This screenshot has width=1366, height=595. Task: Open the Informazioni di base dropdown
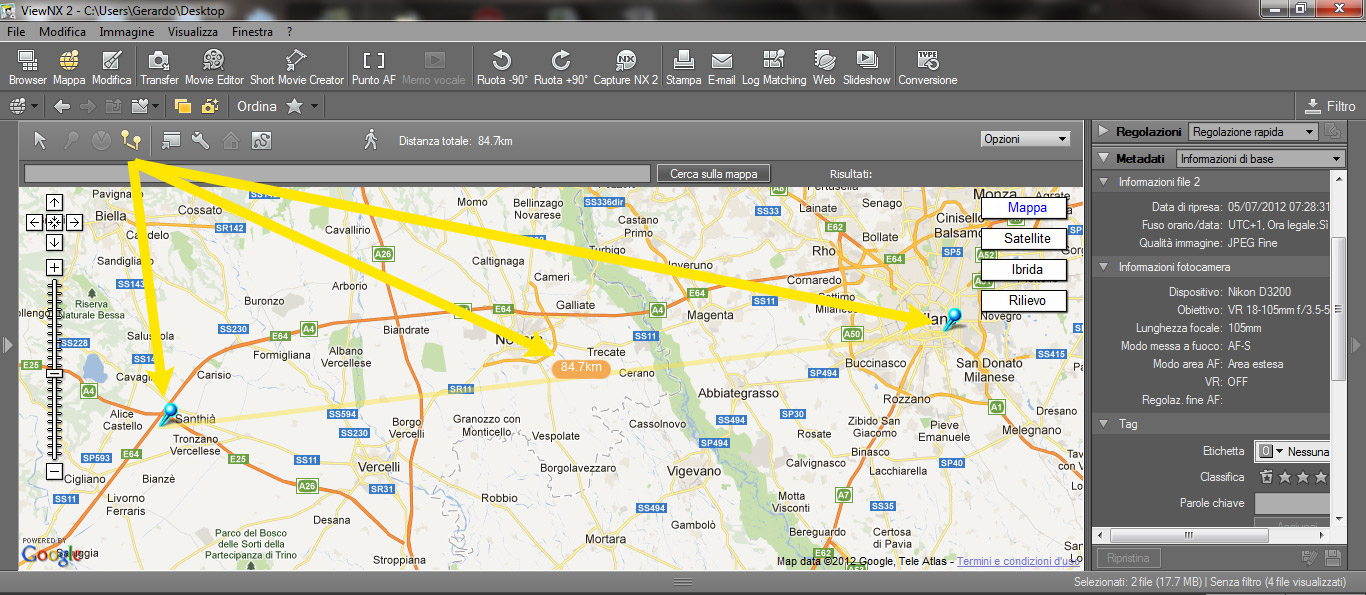1260,158
